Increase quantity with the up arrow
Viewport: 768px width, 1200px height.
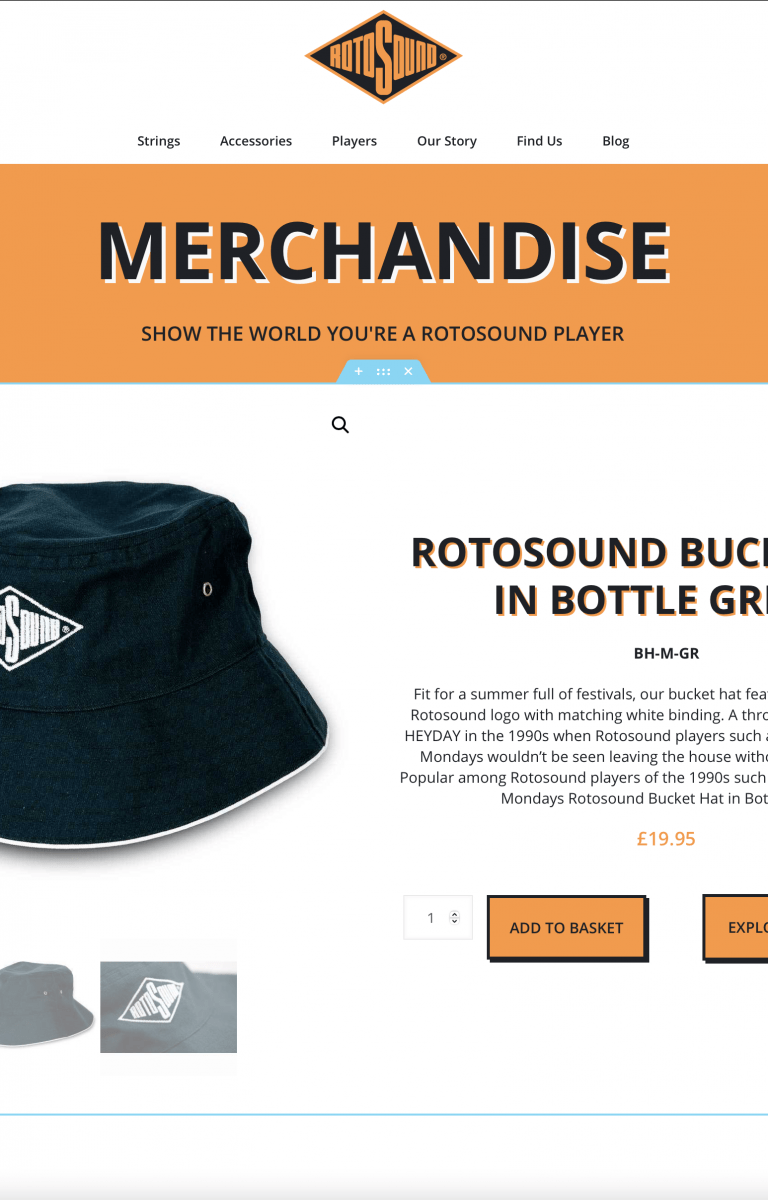tap(455, 913)
